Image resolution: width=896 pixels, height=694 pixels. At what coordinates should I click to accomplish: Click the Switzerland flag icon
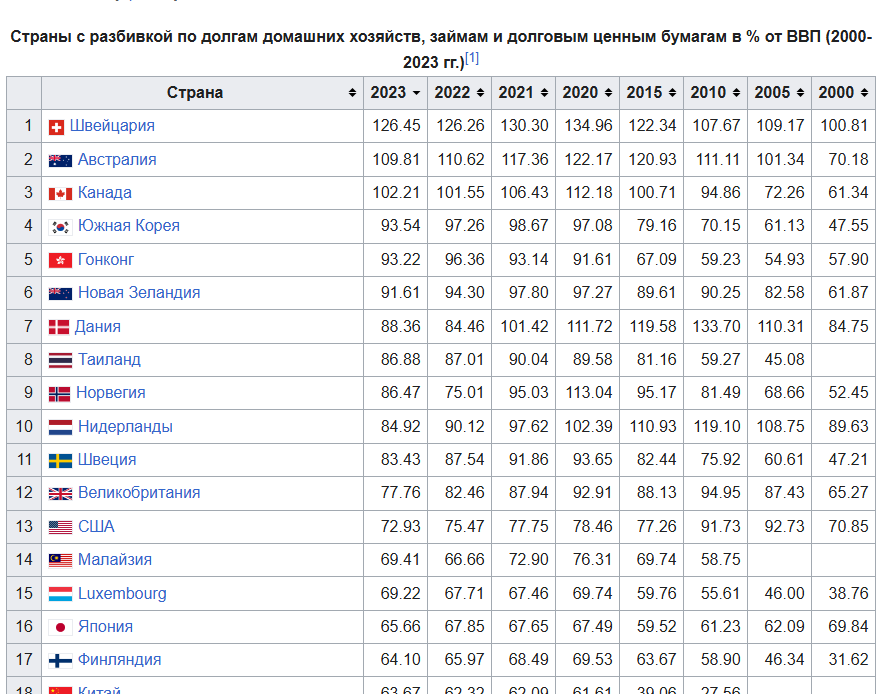click(56, 127)
